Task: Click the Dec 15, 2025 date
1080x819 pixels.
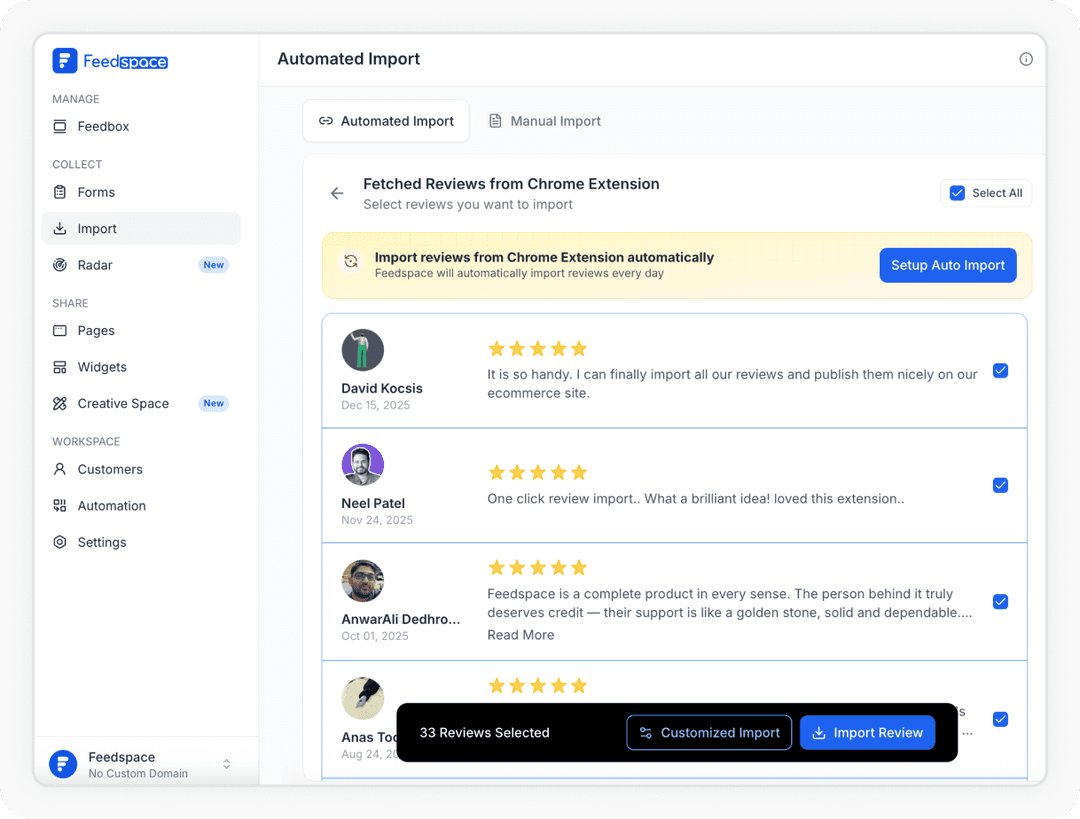Action: click(375, 406)
